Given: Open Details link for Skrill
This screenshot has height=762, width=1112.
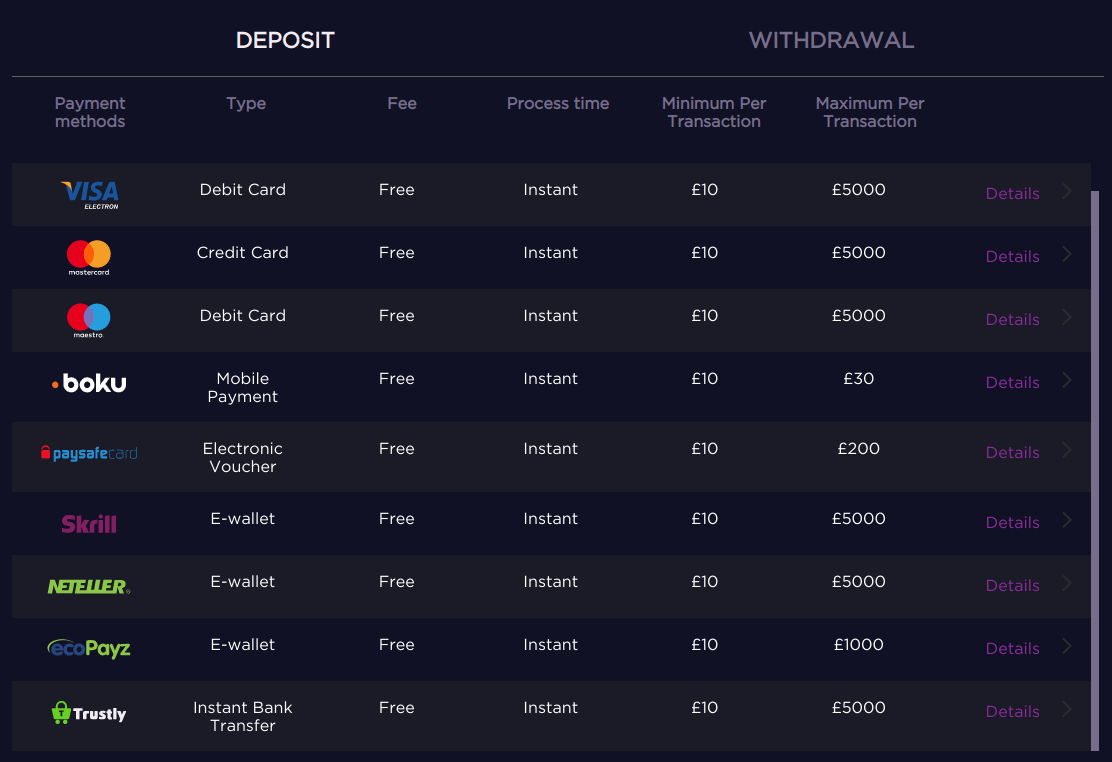Looking at the screenshot, I should pyautogui.click(x=1012, y=523).
